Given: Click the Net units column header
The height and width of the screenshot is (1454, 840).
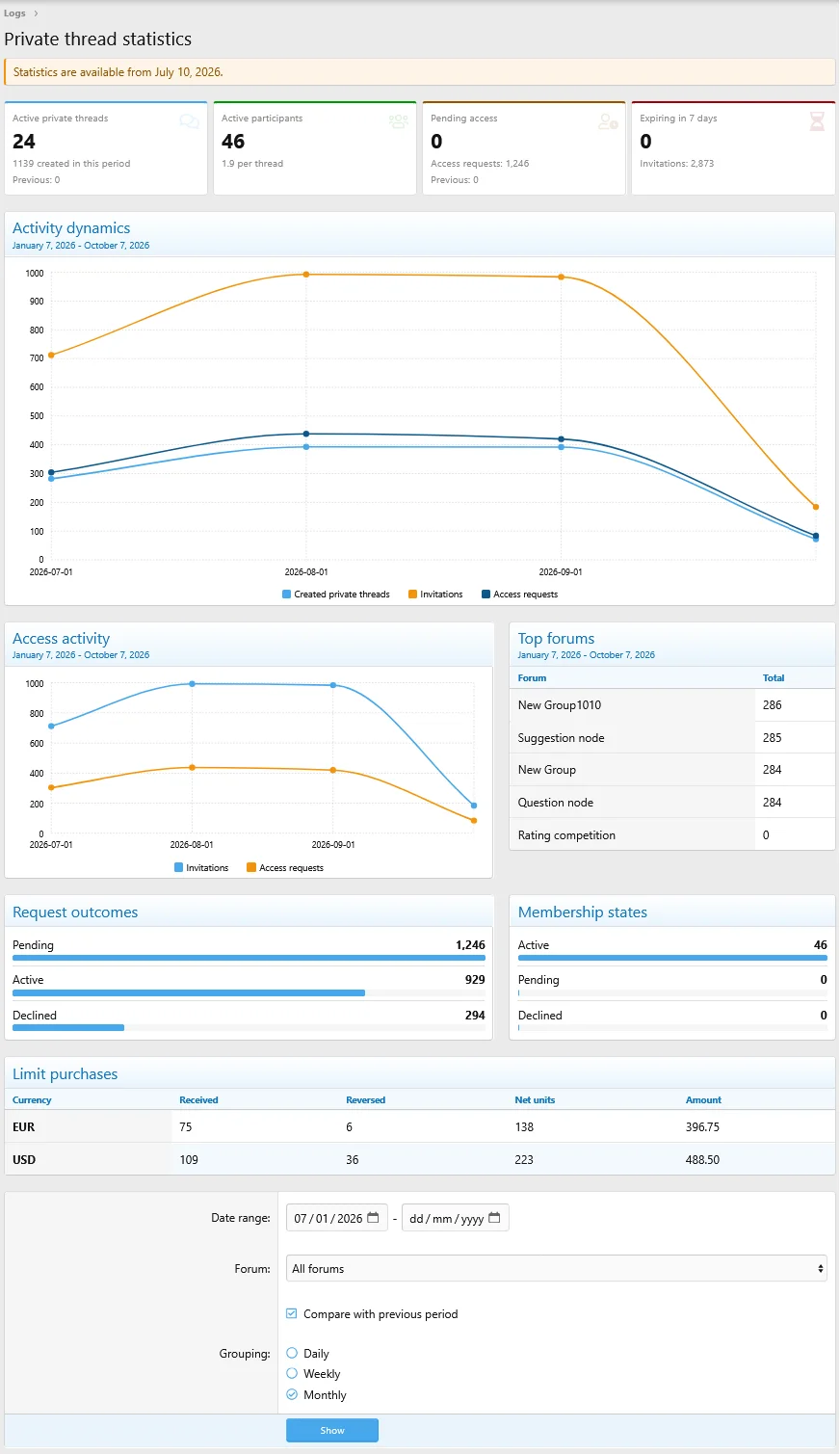Looking at the screenshot, I should (x=535, y=1099).
